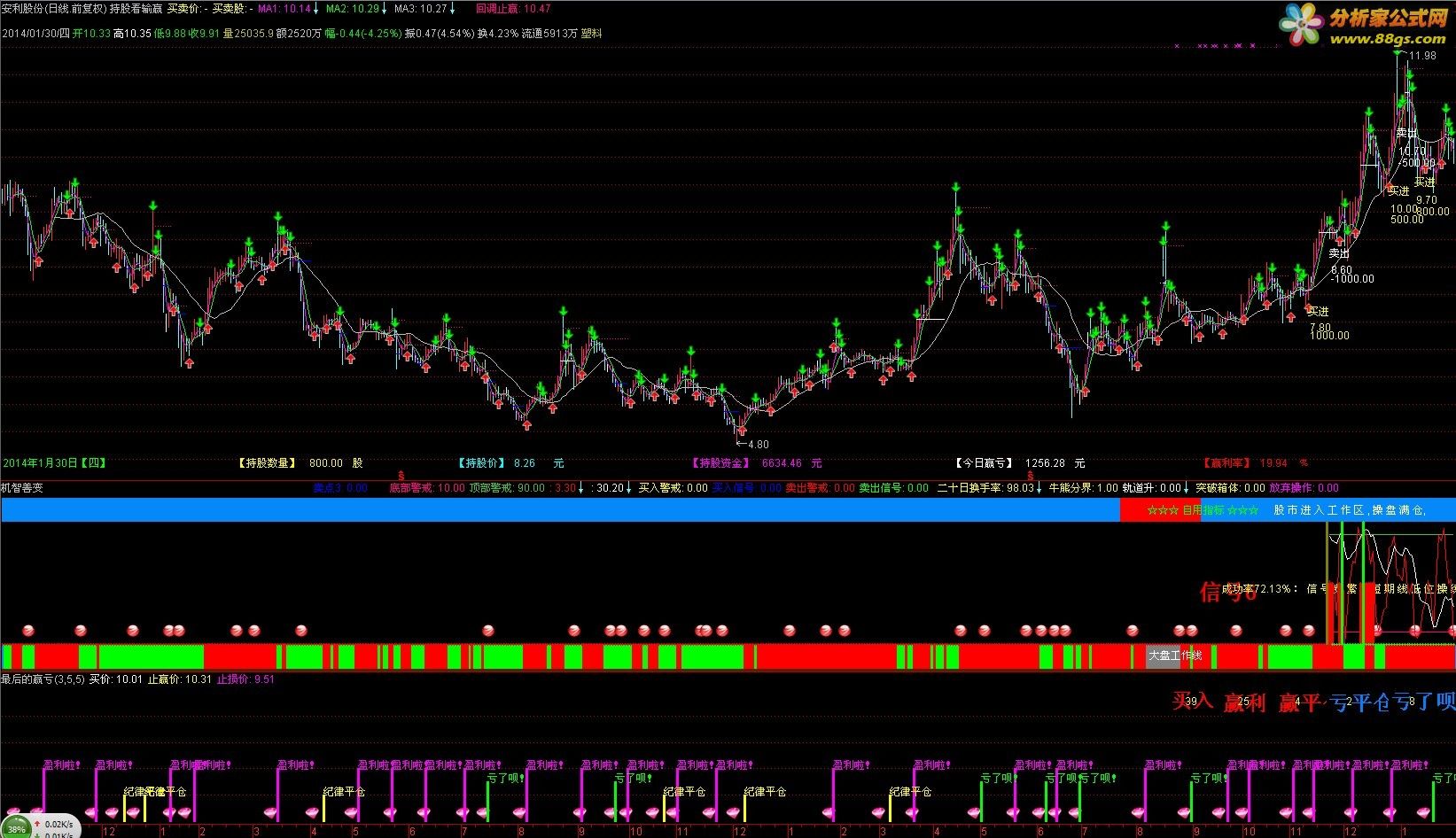The width and height of the screenshot is (1456, 838).
Task: Click the 2014年1月30日【四】 date label
Action: pyautogui.click(x=55, y=463)
